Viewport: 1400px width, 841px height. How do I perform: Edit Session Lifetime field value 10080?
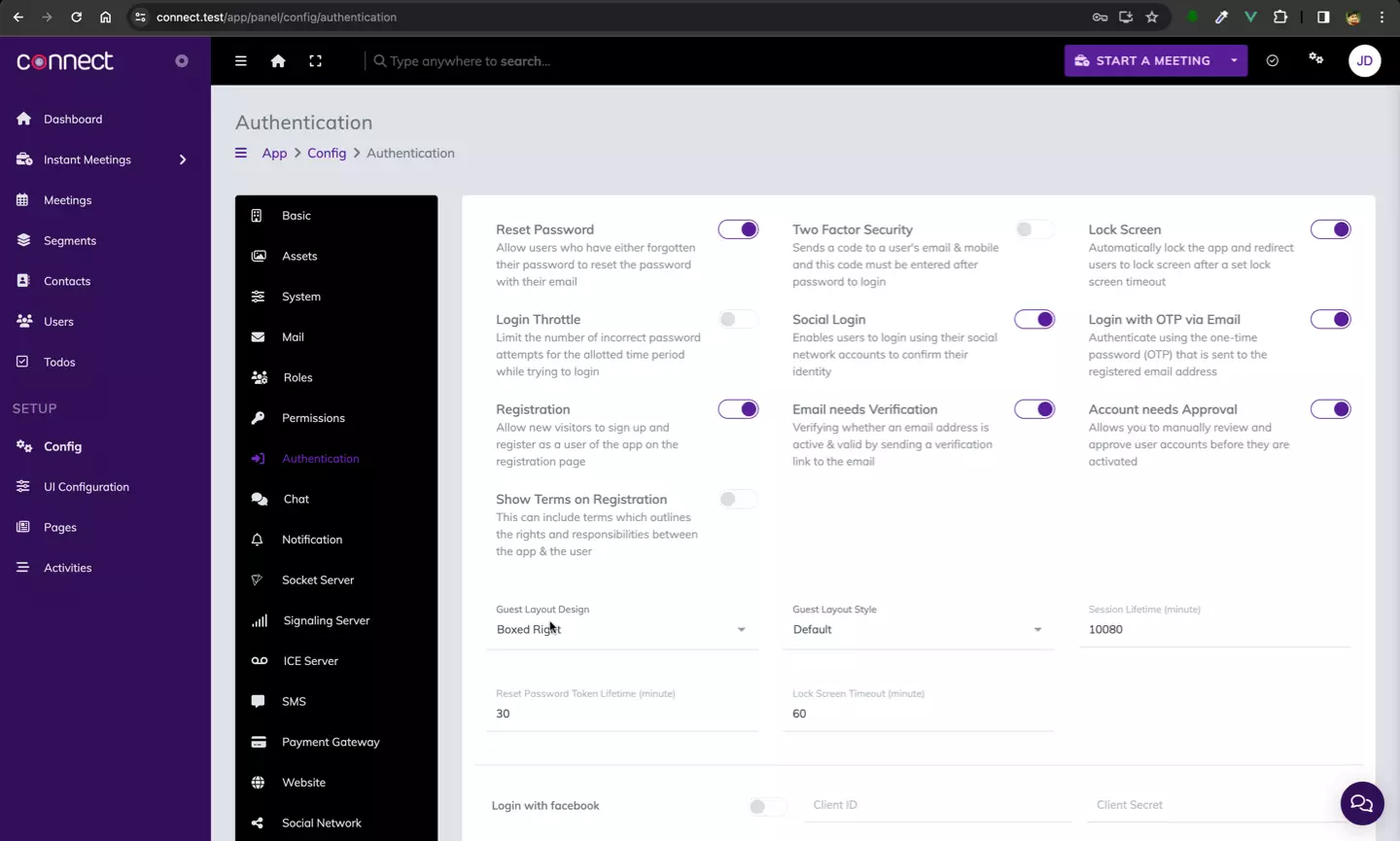point(1214,629)
